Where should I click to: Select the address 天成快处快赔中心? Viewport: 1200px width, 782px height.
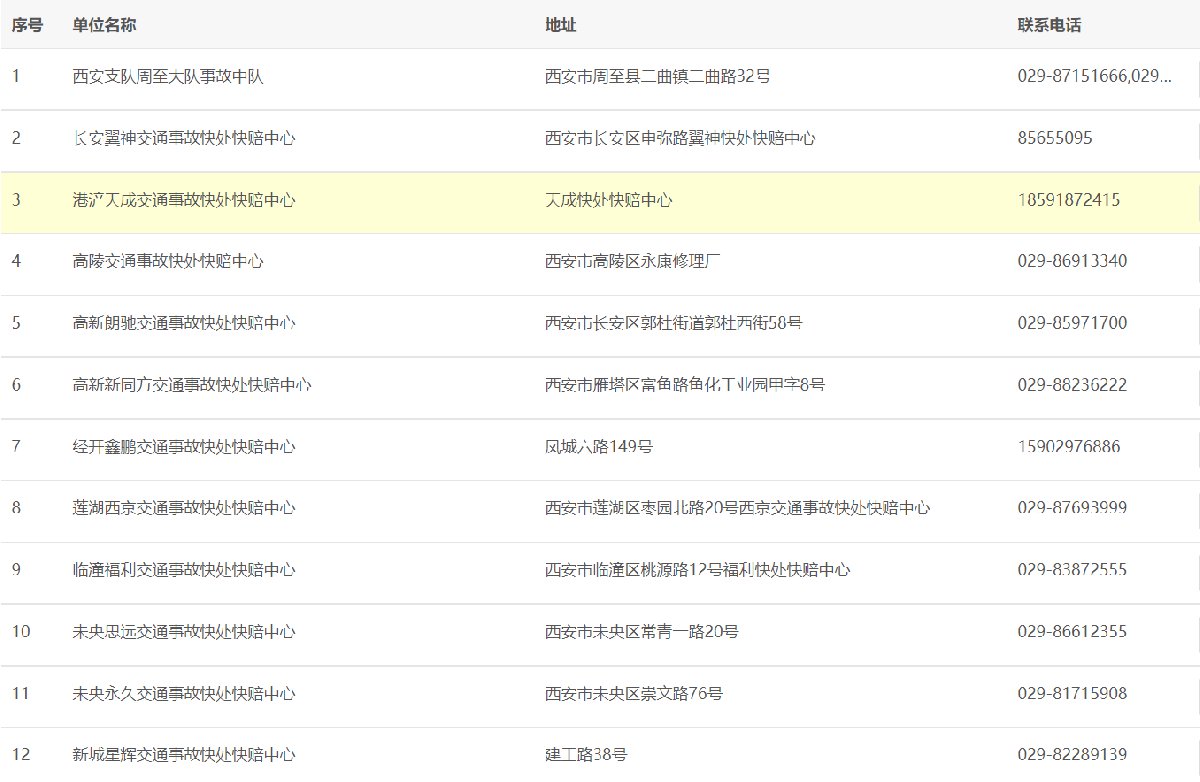(x=608, y=200)
